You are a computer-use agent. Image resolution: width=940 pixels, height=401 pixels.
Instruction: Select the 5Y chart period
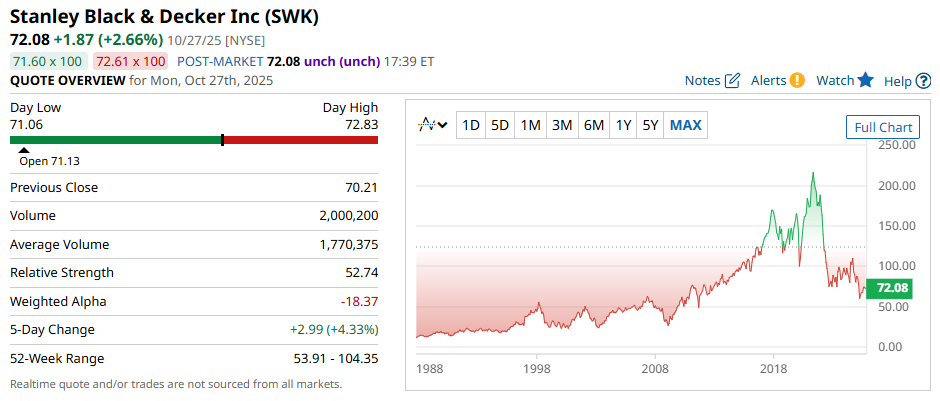(651, 125)
